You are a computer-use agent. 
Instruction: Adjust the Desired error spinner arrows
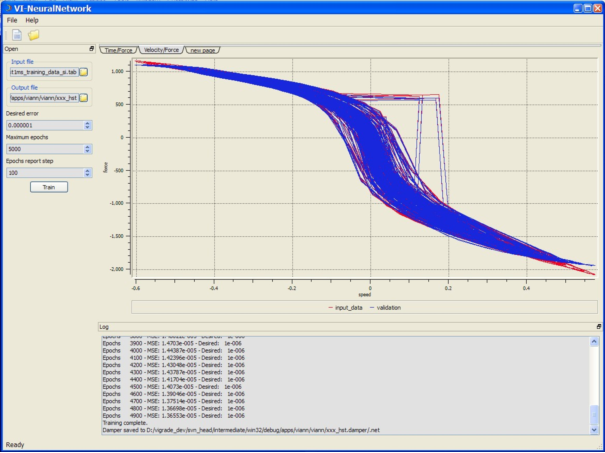(x=88, y=125)
